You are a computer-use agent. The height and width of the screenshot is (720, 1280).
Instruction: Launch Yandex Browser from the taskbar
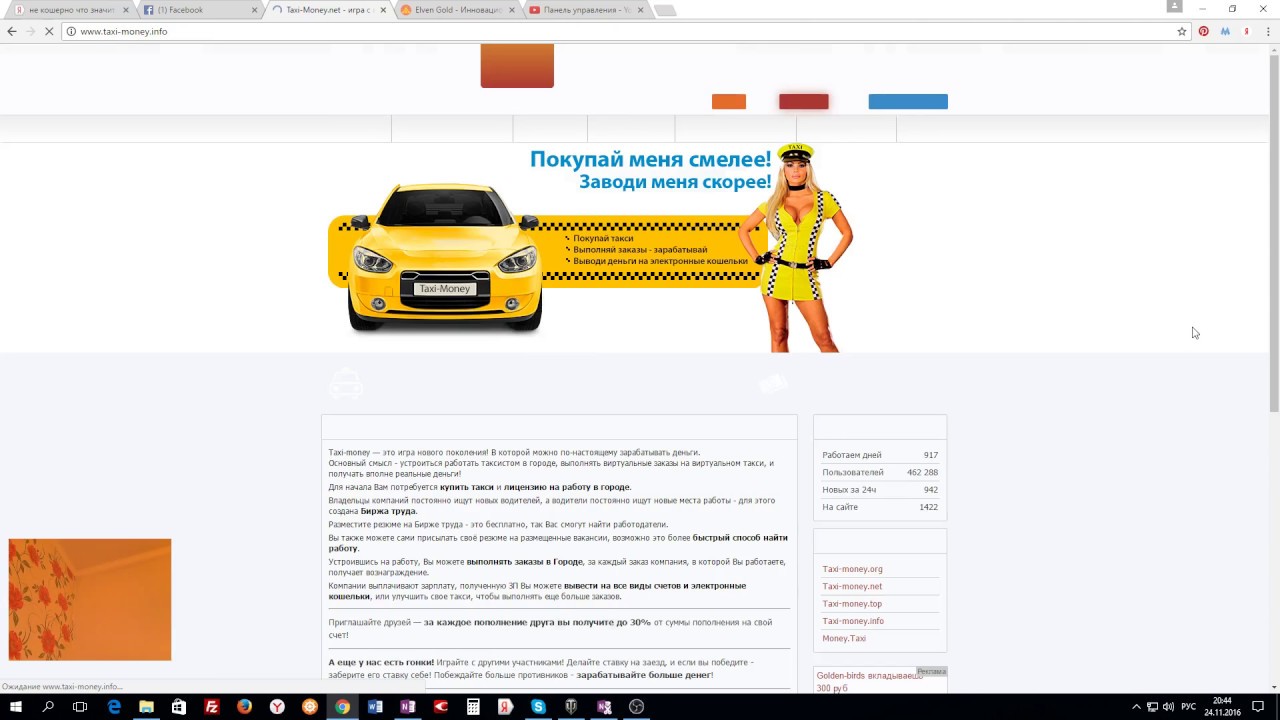tap(277, 707)
